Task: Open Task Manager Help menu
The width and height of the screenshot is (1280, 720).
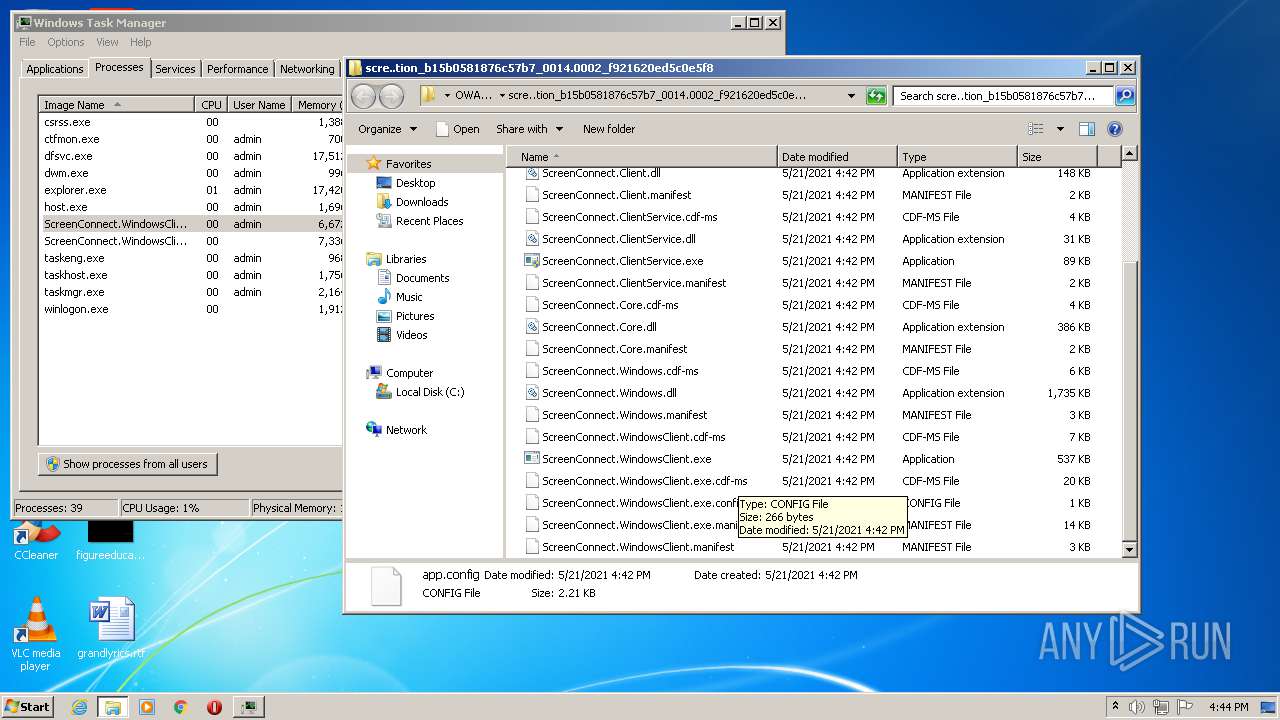Action: (x=141, y=42)
